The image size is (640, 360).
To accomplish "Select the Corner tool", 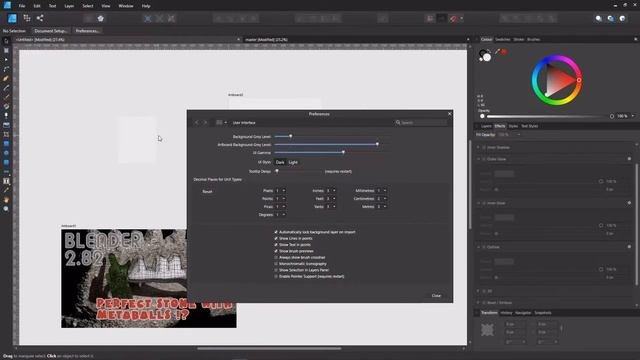I will [x=6, y=69].
